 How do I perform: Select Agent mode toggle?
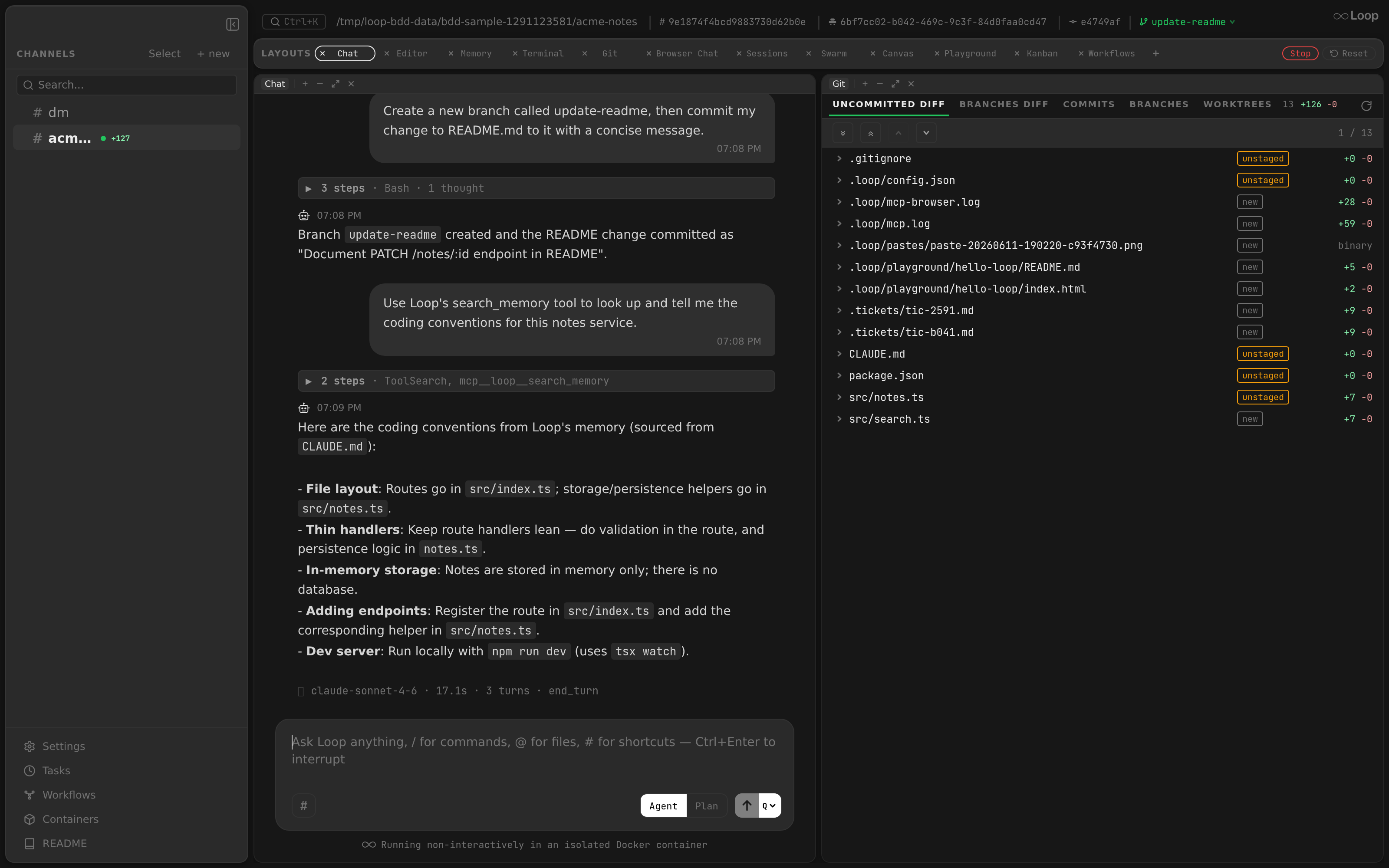coord(663,806)
